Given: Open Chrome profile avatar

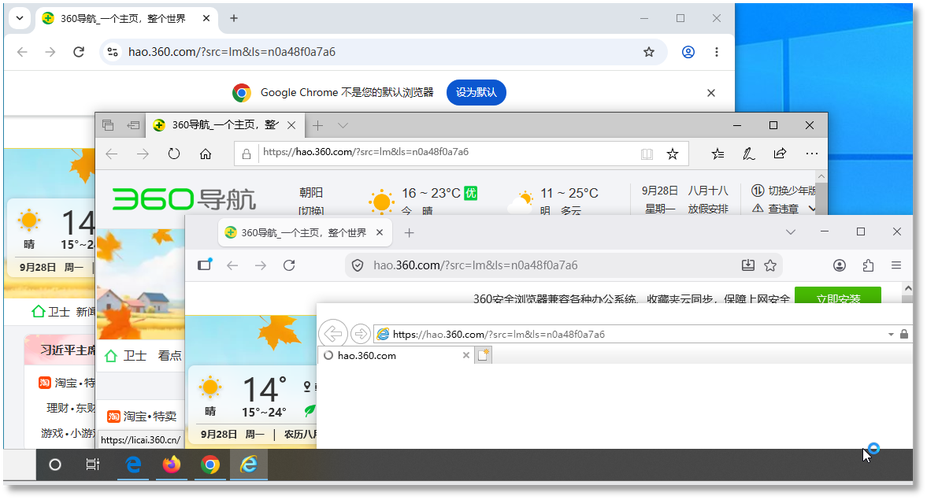Looking at the screenshot, I should (688, 52).
